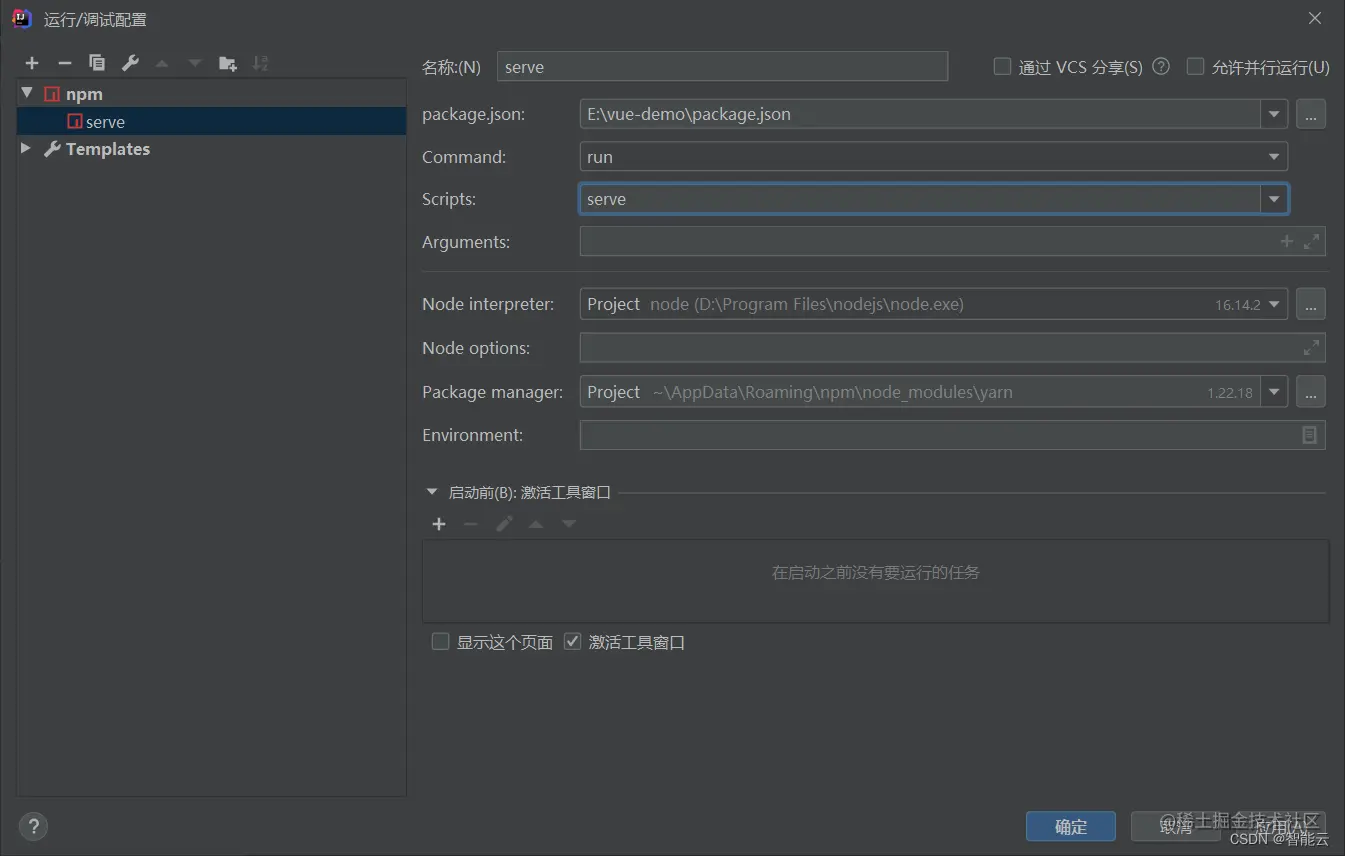Screen dimensions: 1345x856
Task: Add item in Arguments field plus icon
Action: 1287,241
